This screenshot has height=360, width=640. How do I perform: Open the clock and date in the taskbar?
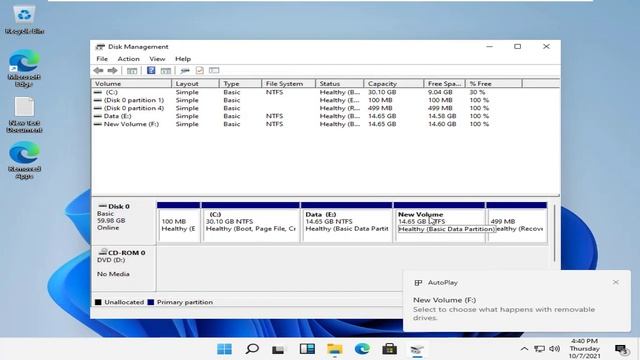584,349
